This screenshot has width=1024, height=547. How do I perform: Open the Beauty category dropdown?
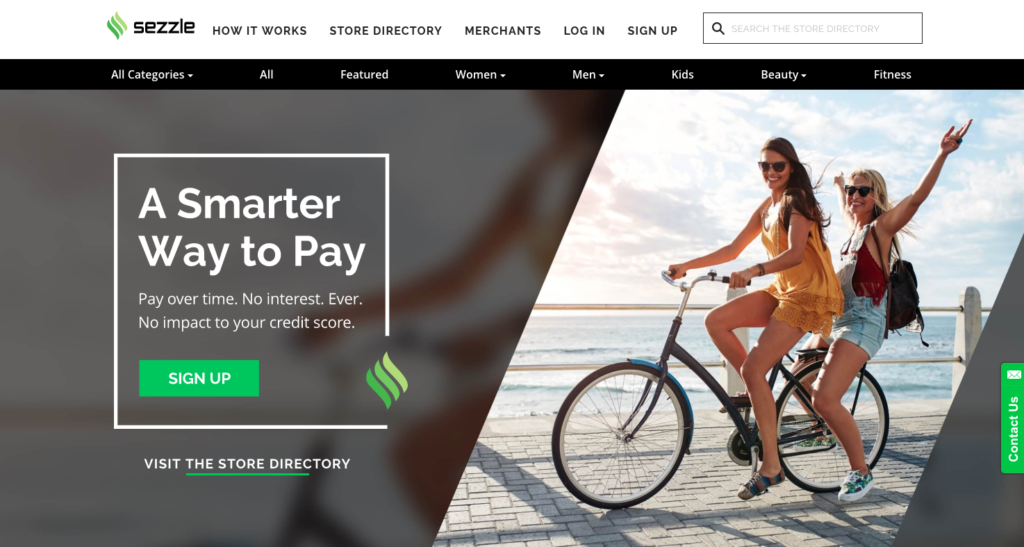click(x=783, y=74)
